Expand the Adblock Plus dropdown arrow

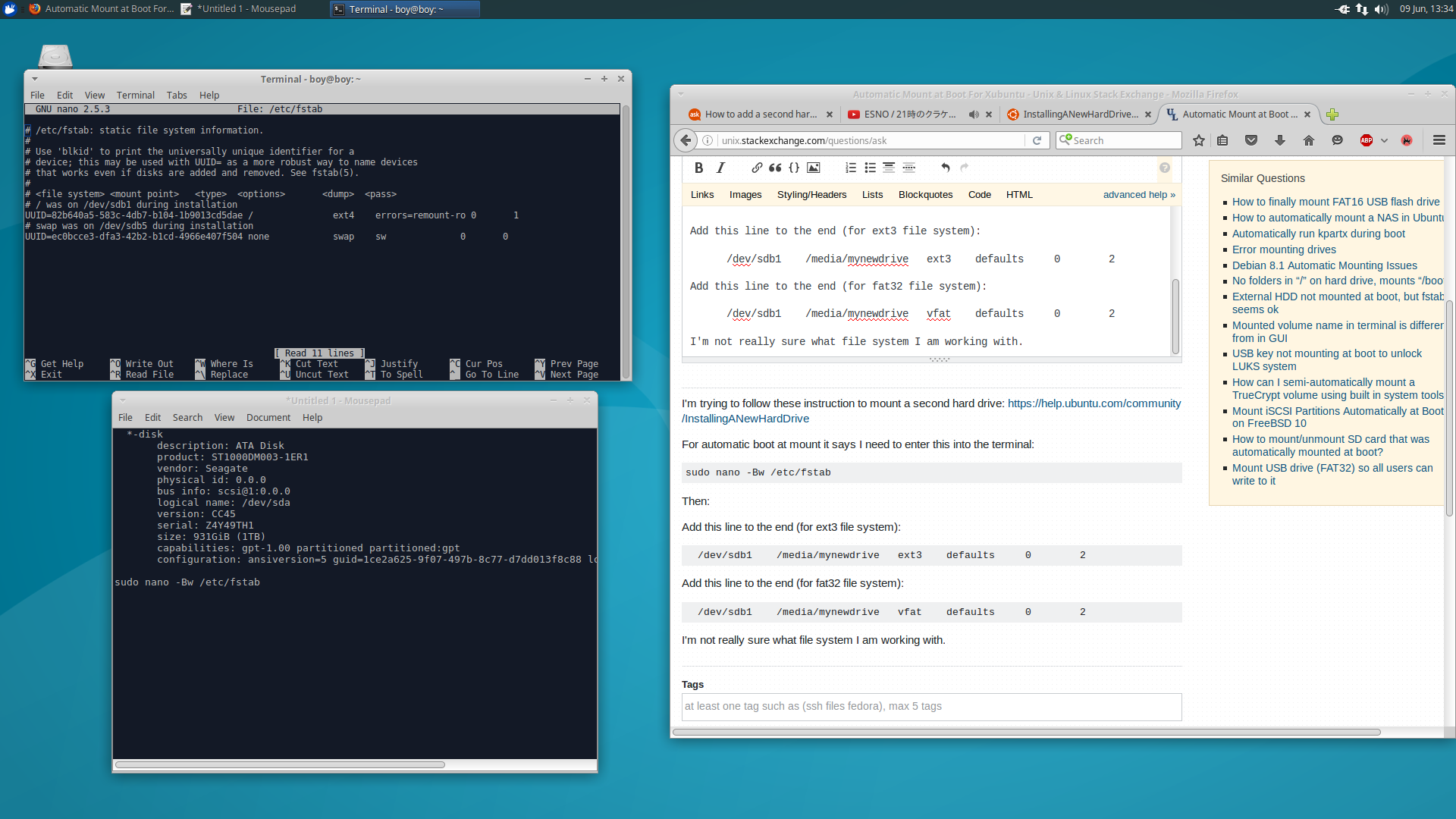1384,140
